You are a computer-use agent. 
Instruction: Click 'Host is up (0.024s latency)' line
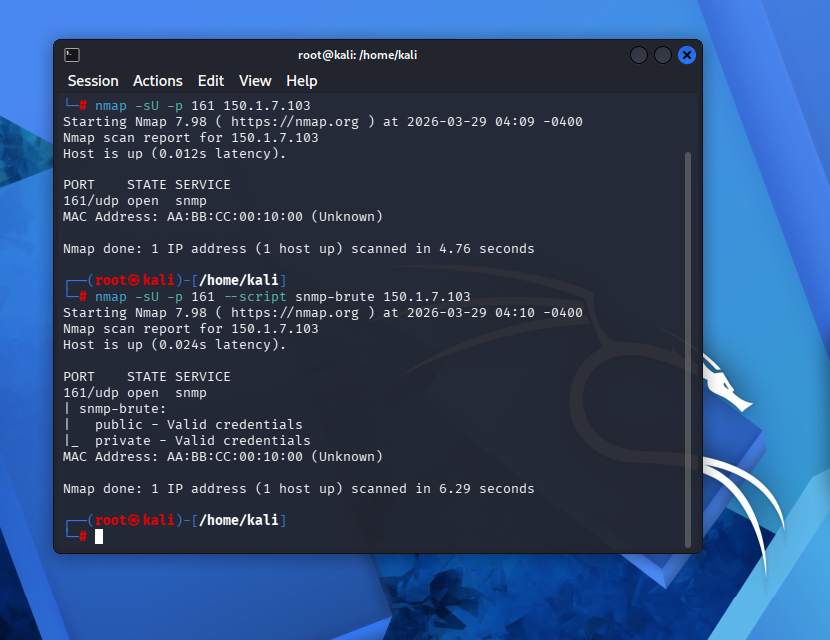point(175,345)
